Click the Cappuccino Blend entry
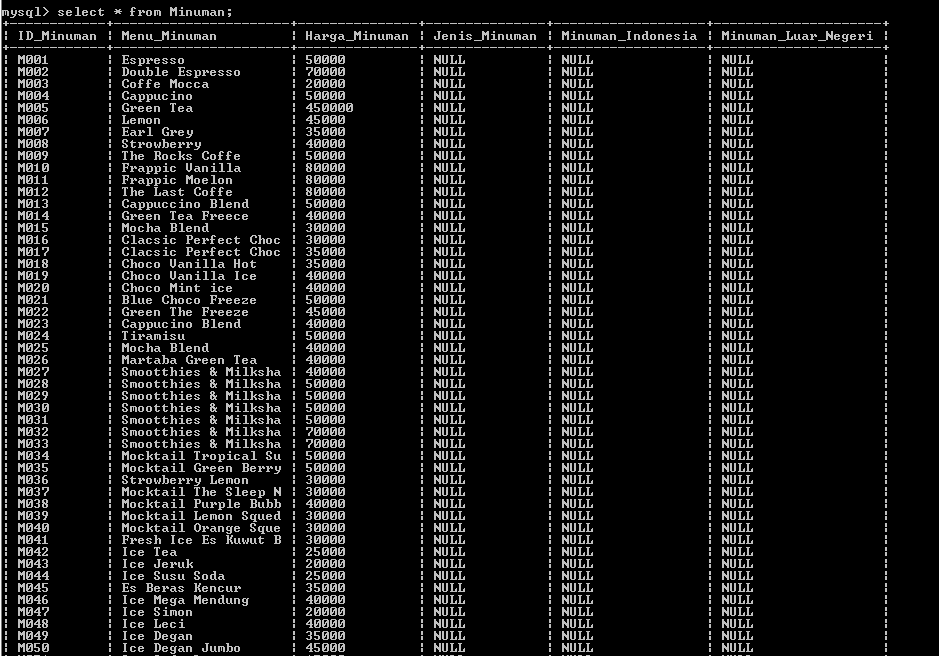 pos(185,204)
